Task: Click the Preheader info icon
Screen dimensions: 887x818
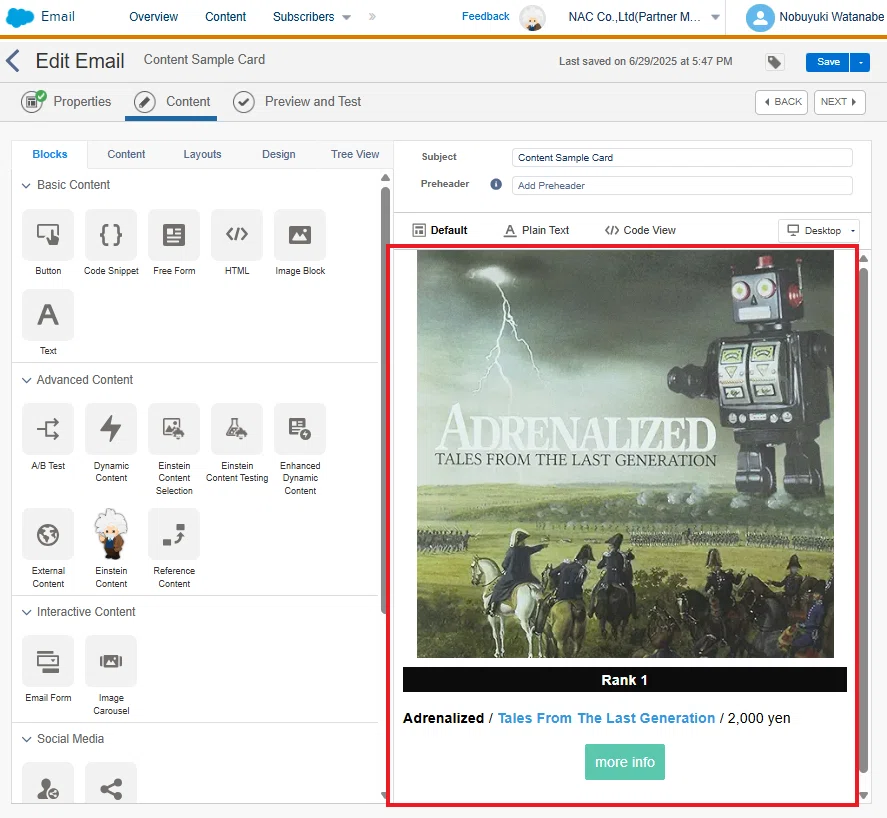Action: click(x=496, y=184)
